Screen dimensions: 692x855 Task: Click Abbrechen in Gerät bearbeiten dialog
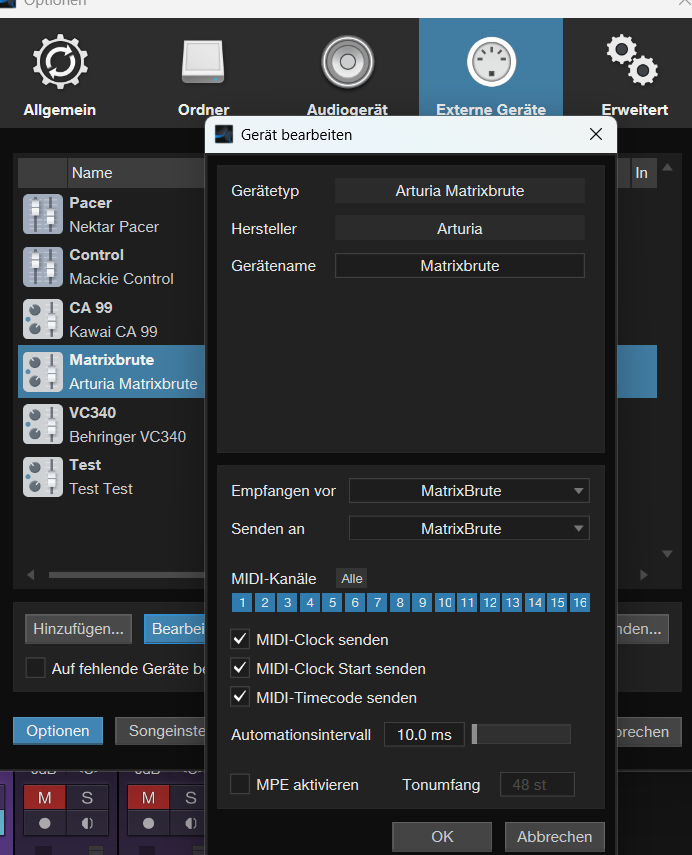click(x=555, y=836)
